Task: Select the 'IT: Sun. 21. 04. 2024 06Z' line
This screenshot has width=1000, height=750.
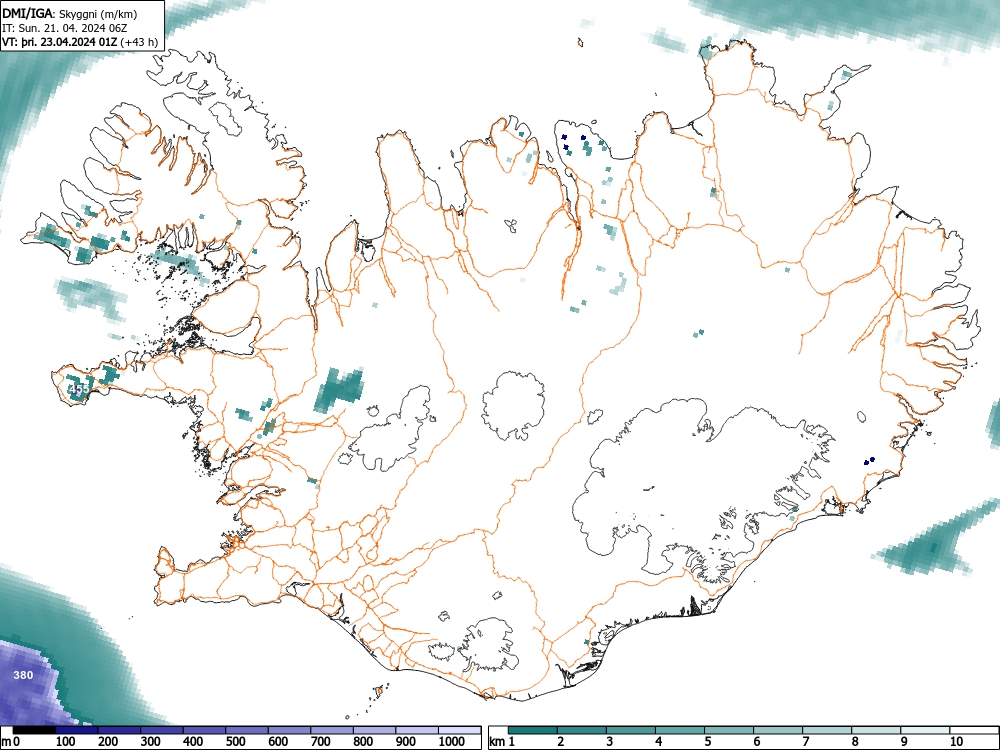Action: point(65,28)
